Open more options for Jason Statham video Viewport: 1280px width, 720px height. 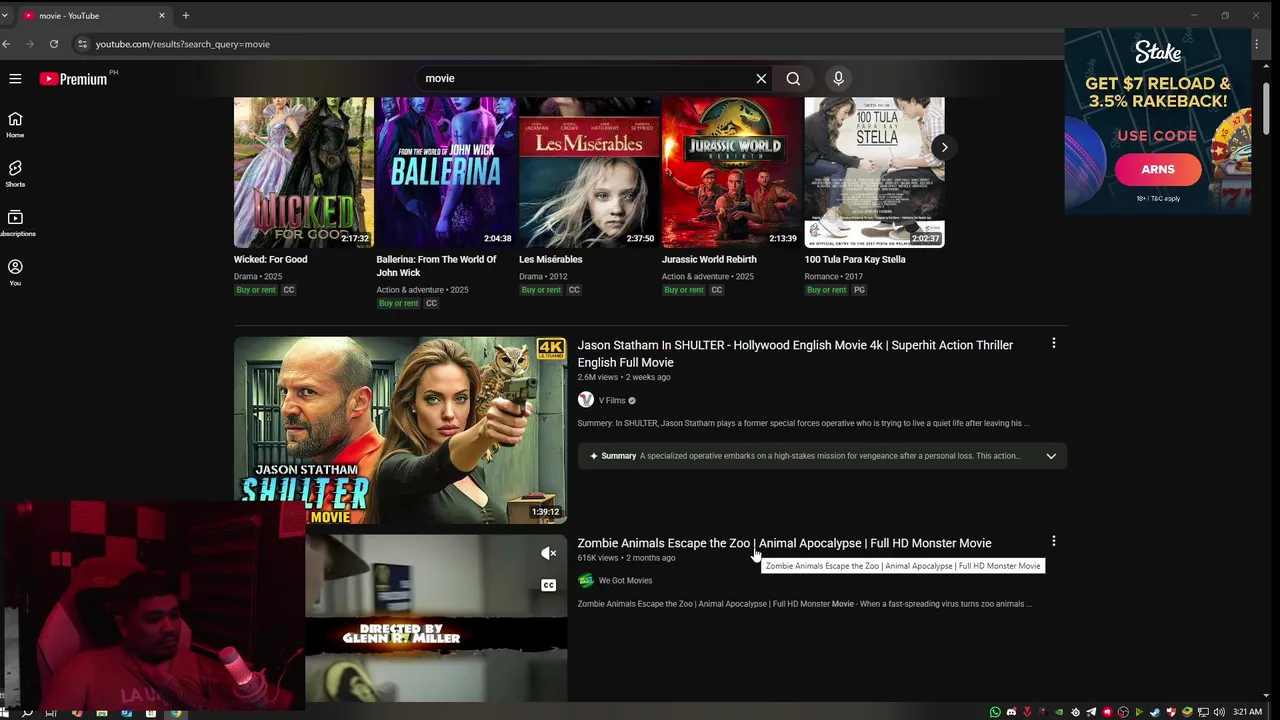click(x=1053, y=344)
